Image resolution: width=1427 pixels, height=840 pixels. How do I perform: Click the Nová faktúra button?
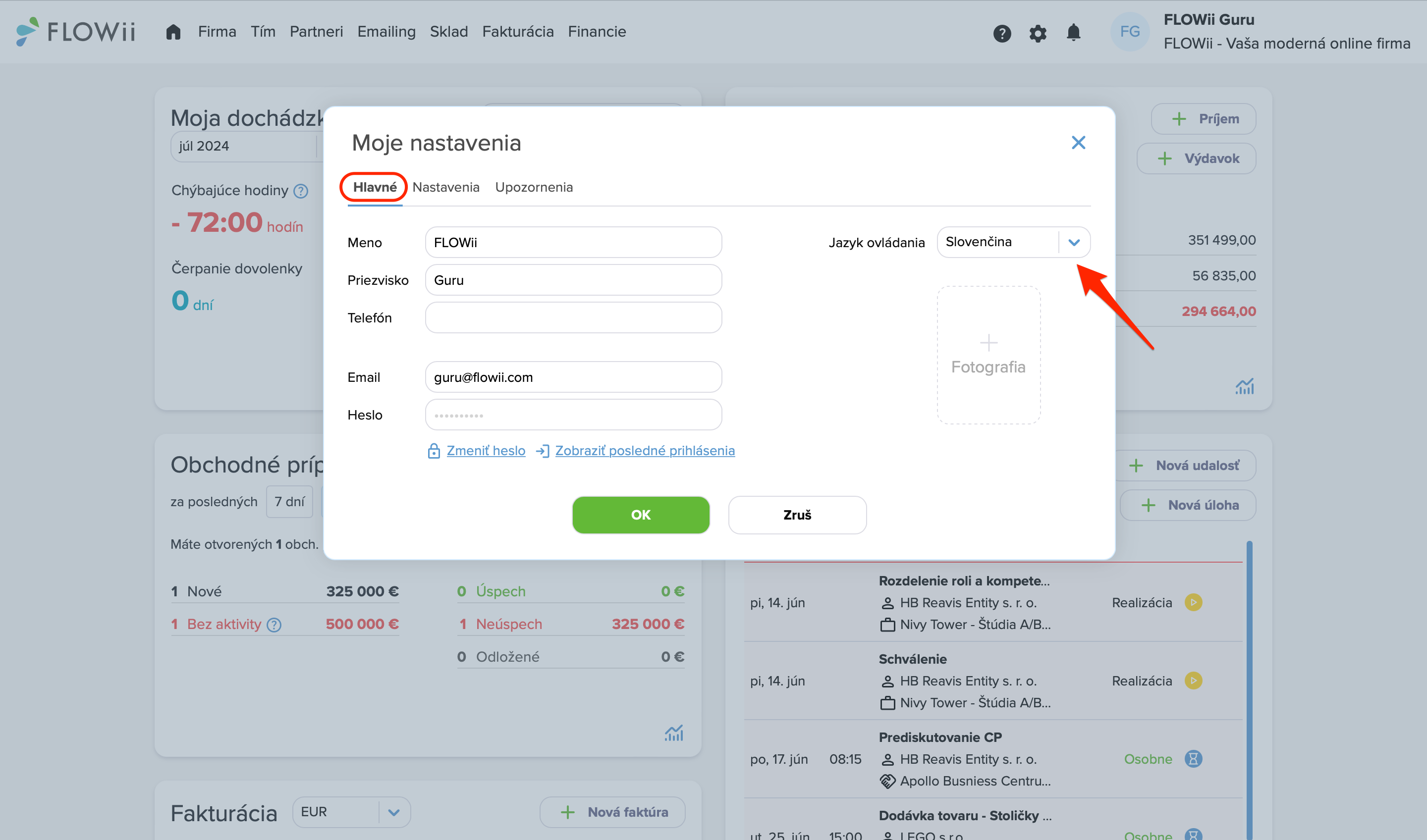tap(612, 812)
